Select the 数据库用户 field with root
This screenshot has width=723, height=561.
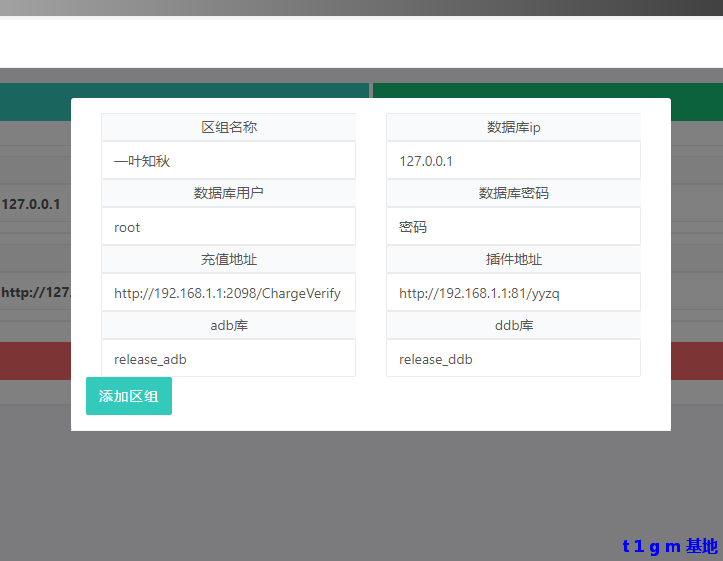coord(228,227)
